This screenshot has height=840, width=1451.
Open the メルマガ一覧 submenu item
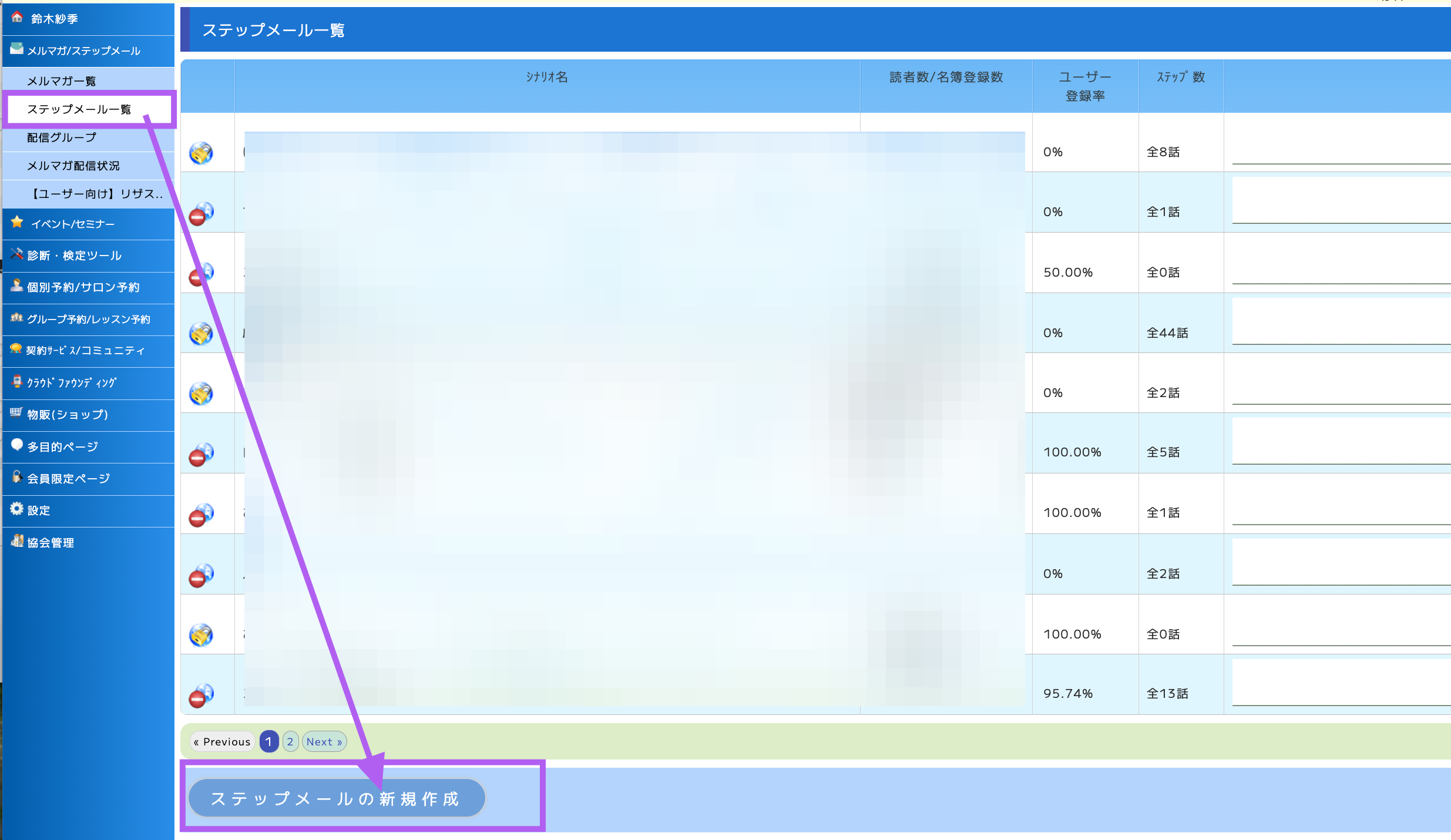click(x=61, y=81)
